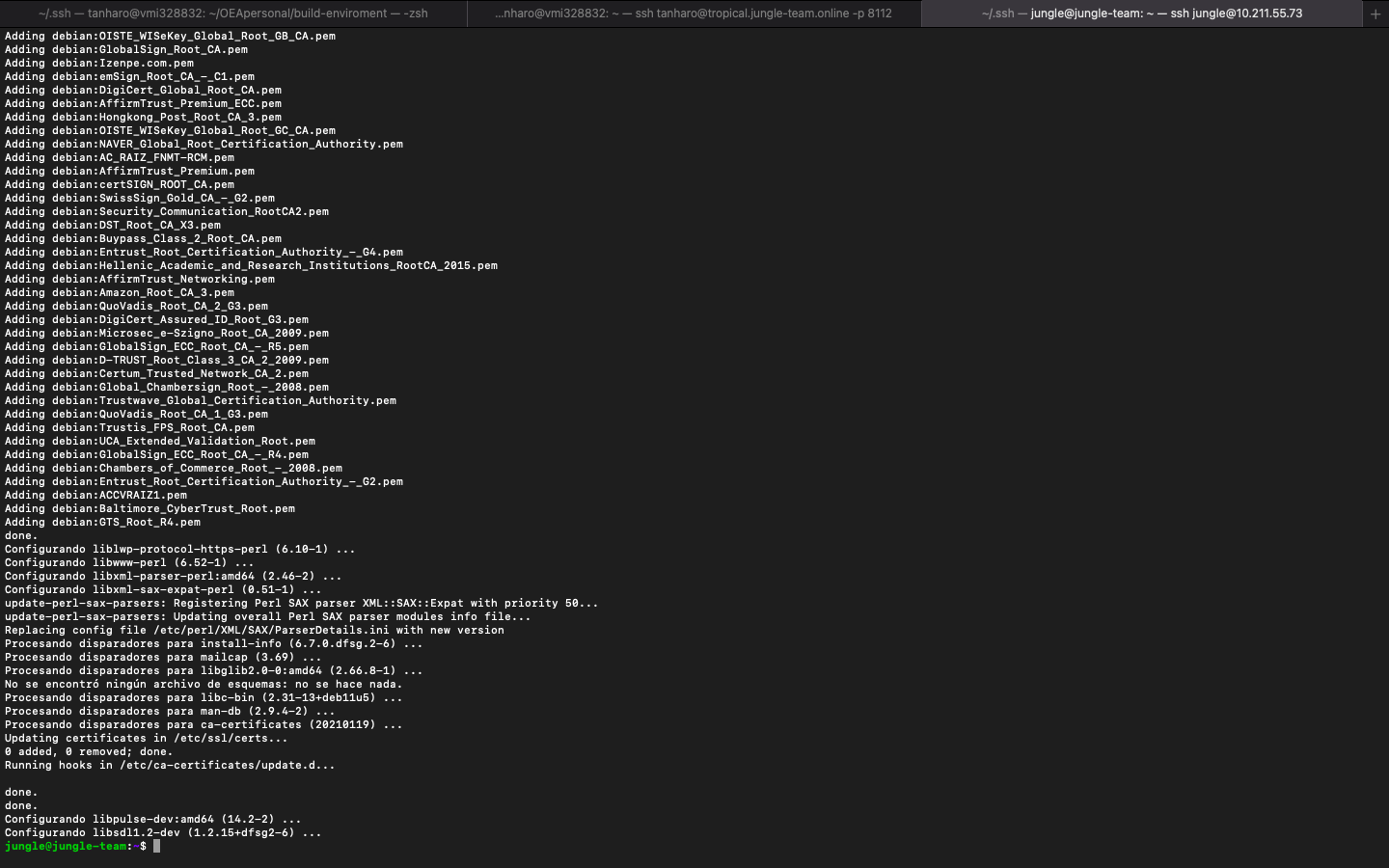Viewport: 1389px width, 868px height.
Task: Click the cursor block at the shell prompt
Action: [x=156, y=846]
